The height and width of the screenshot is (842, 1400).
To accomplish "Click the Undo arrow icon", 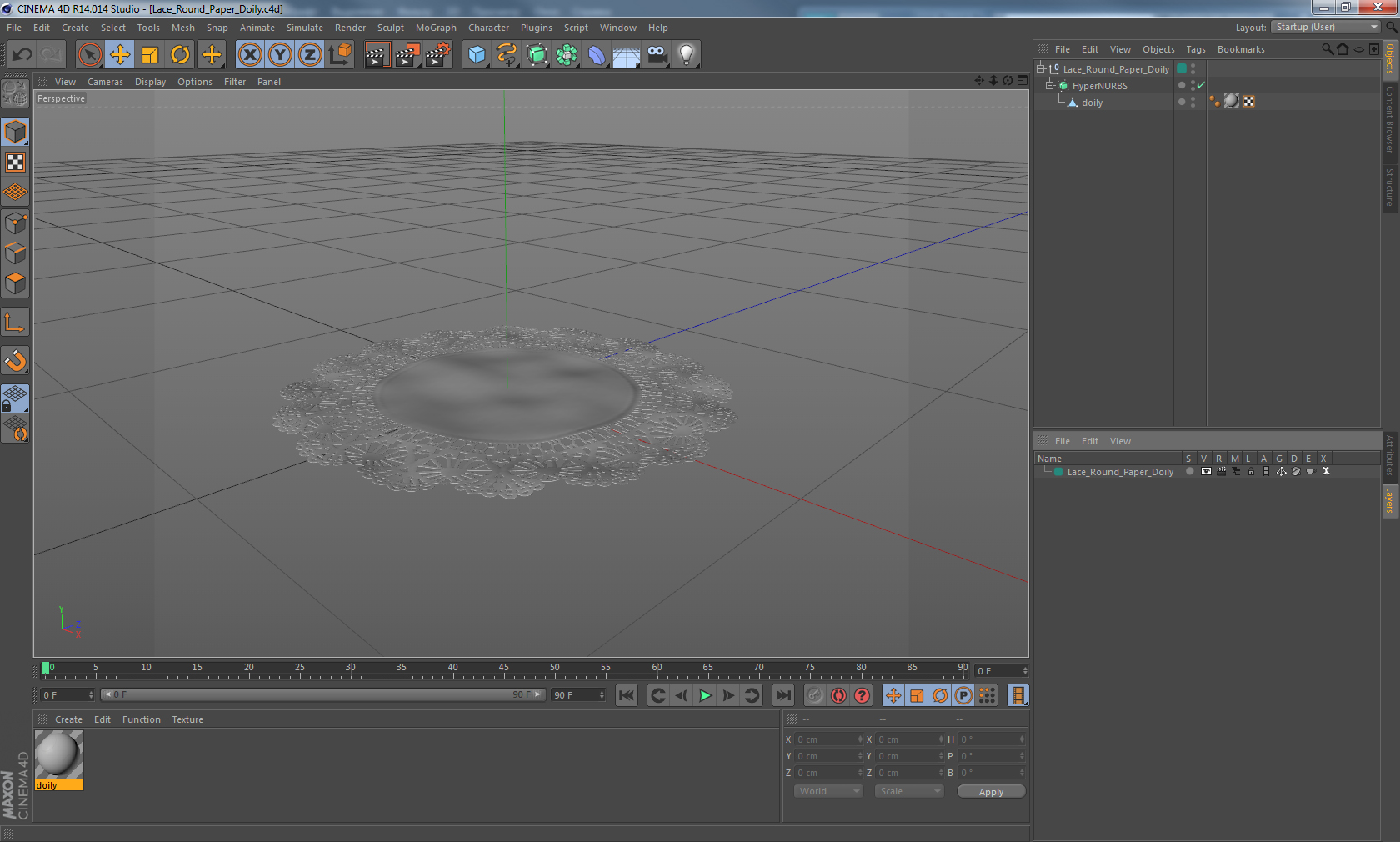I will pos(22,55).
